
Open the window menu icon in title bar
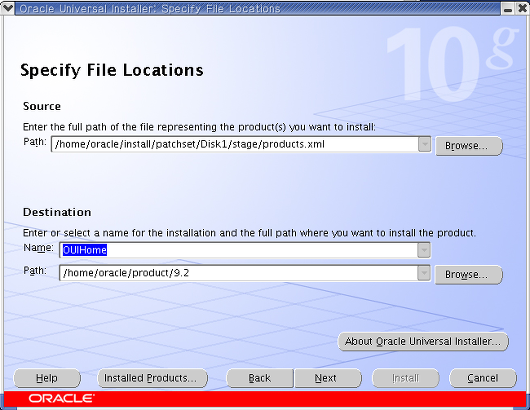7,8
